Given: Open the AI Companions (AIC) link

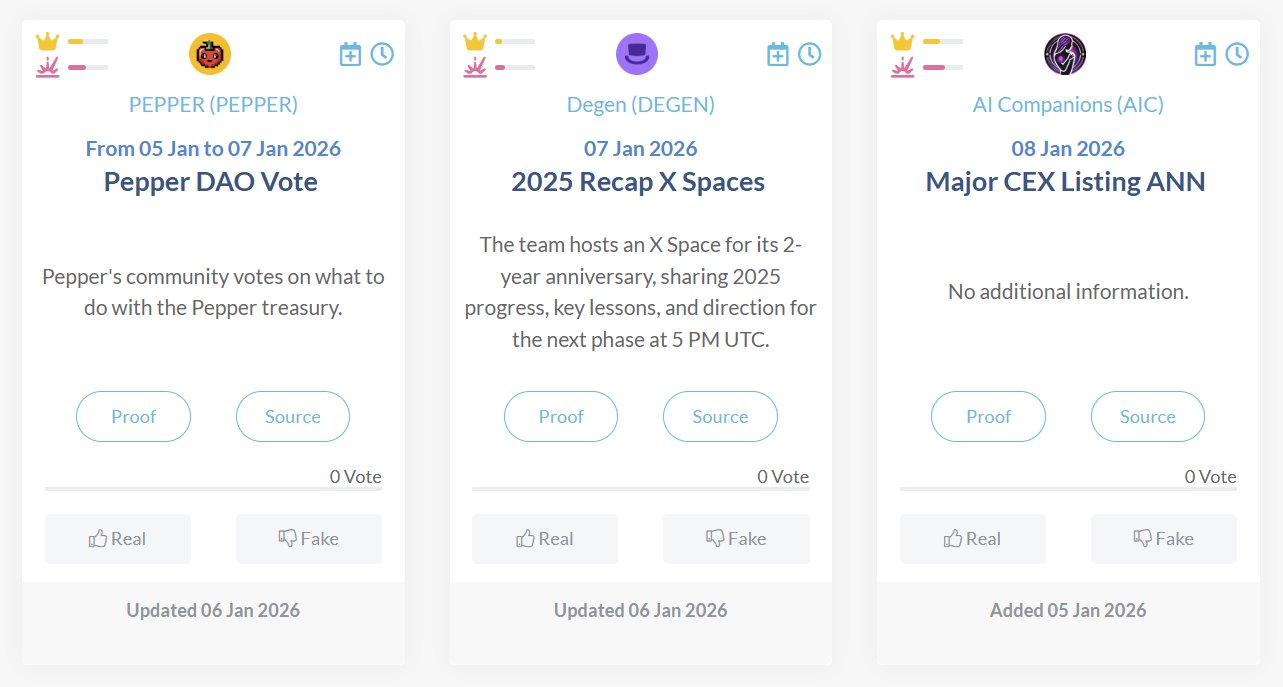Looking at the screenshot, I should 1068,104.
